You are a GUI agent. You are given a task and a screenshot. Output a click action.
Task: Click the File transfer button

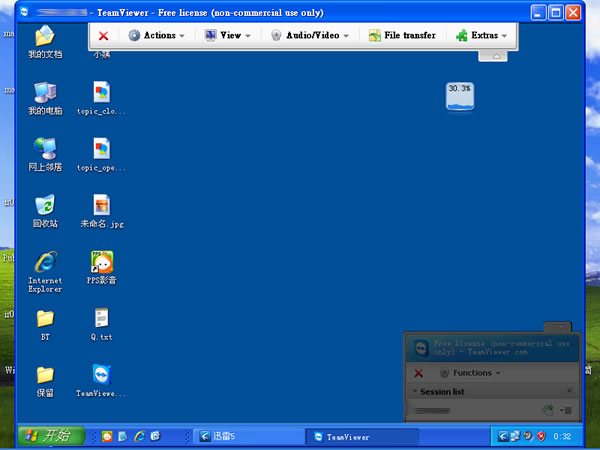402,35
